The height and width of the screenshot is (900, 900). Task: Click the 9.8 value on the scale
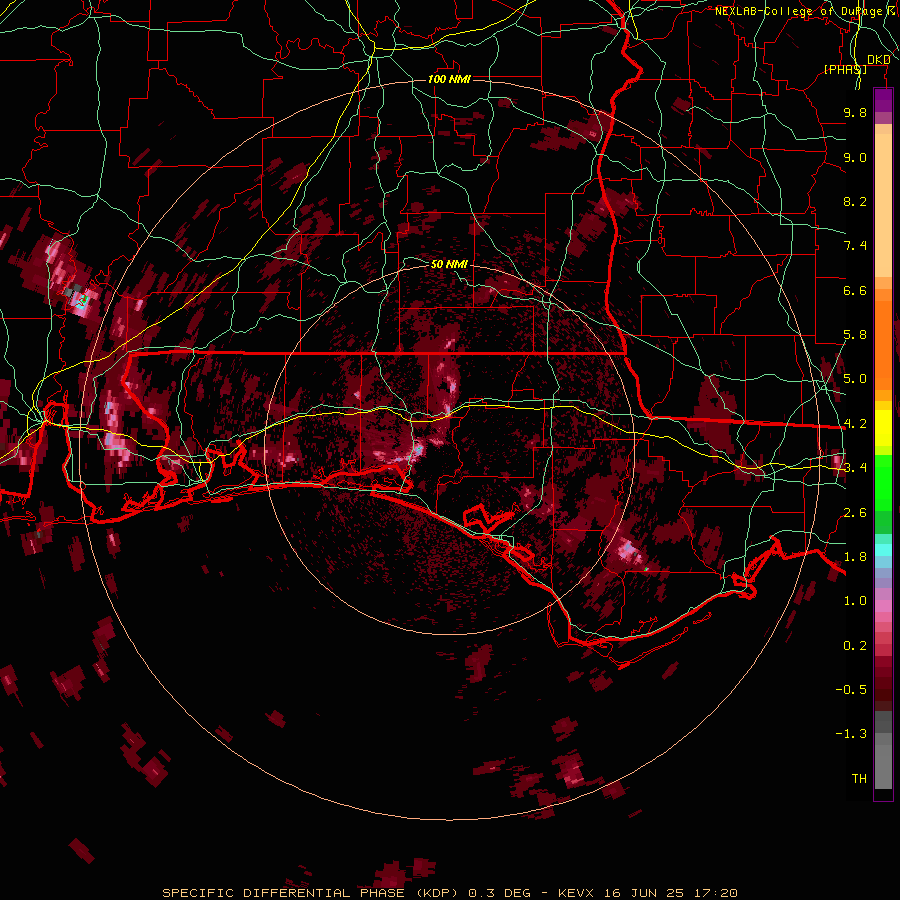point(855,112)
